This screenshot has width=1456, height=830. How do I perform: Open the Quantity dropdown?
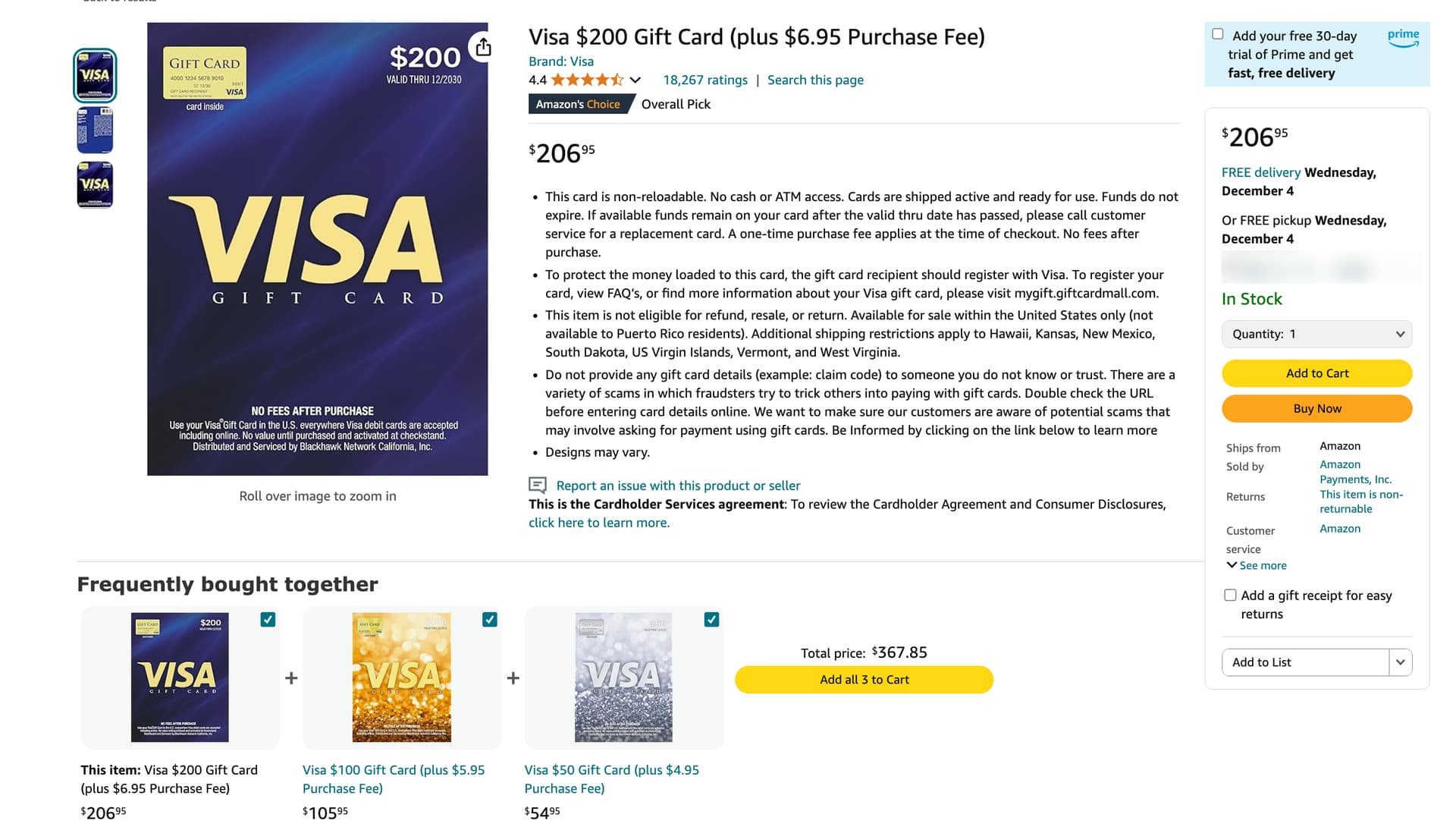pyautogui.click(x=1316, y=334)
